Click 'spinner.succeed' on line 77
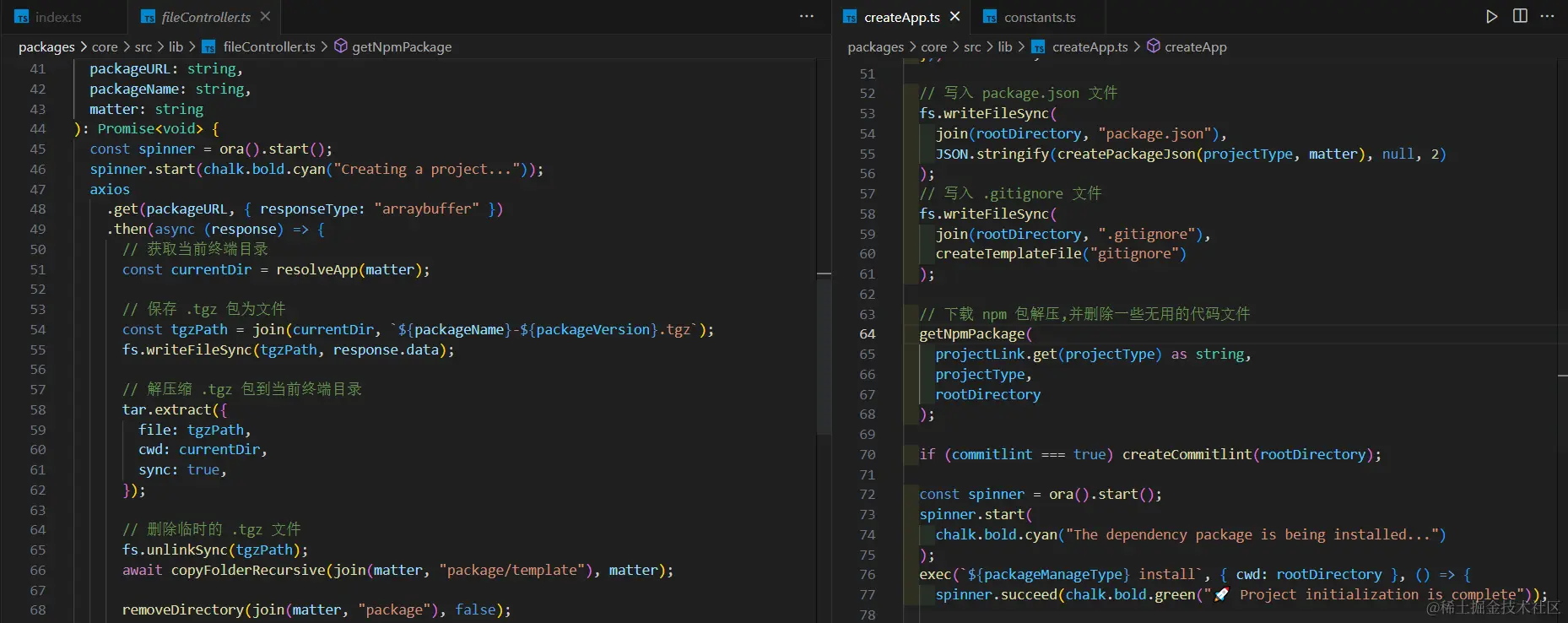This screenshot has width=1568, height=623. 996,595
